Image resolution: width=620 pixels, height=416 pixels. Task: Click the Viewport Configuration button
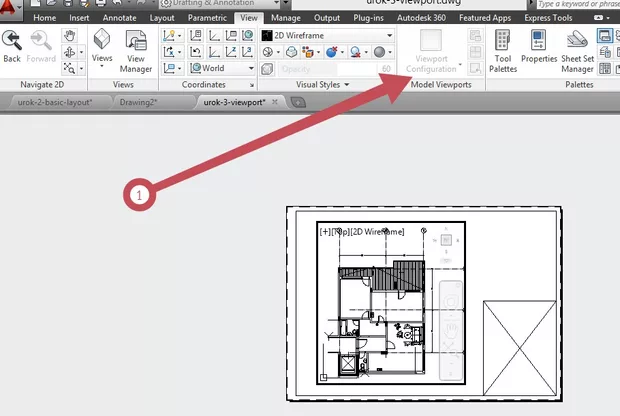tap(431, 50)
